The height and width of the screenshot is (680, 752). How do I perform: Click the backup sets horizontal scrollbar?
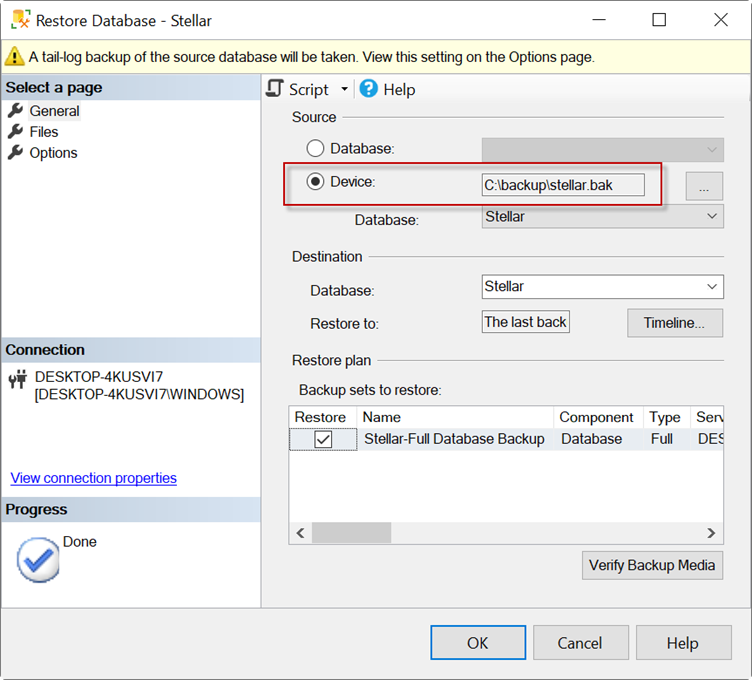pos(504,534)
